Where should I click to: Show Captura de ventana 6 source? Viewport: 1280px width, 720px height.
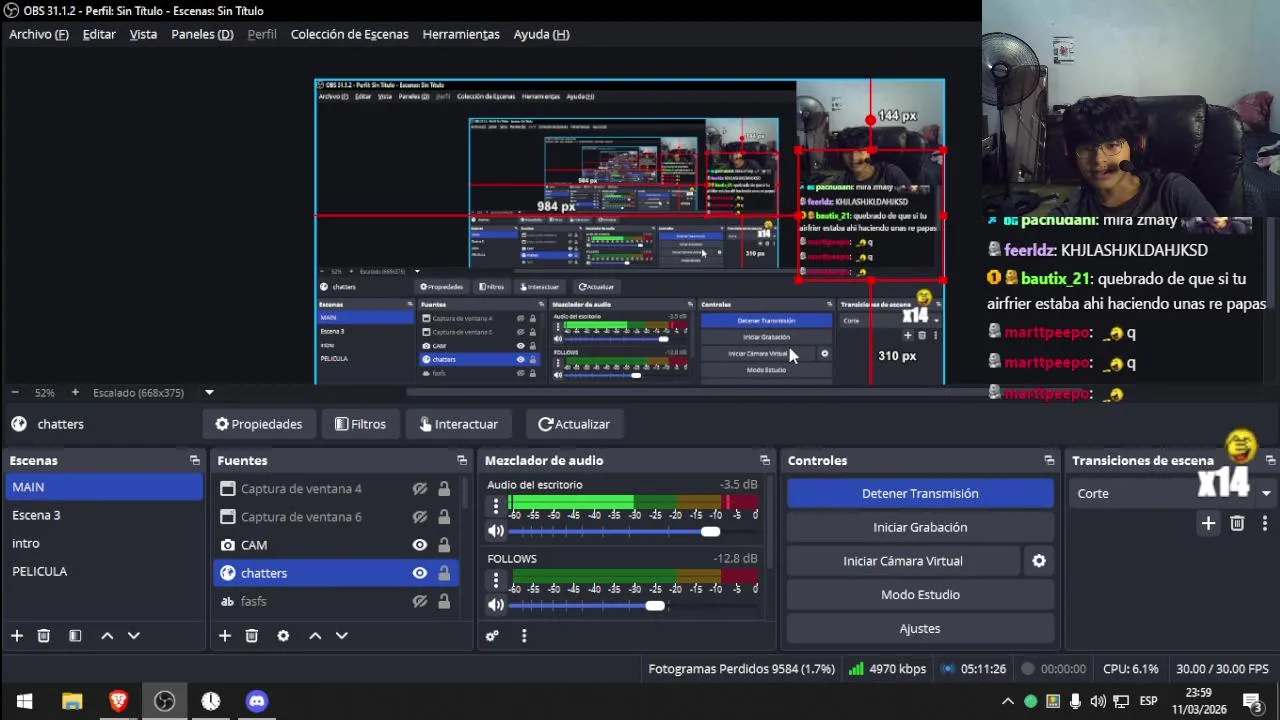(420, 517)
